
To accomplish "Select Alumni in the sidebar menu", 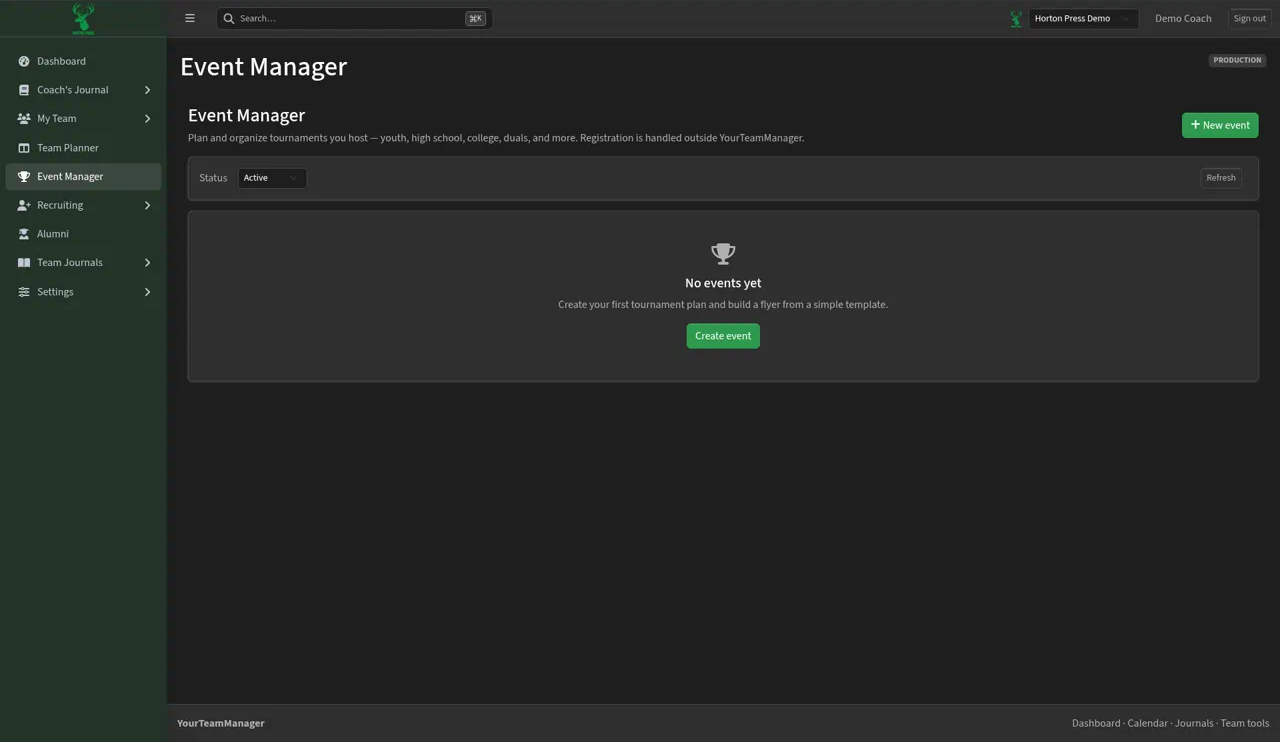I will (x=83, y=234).
